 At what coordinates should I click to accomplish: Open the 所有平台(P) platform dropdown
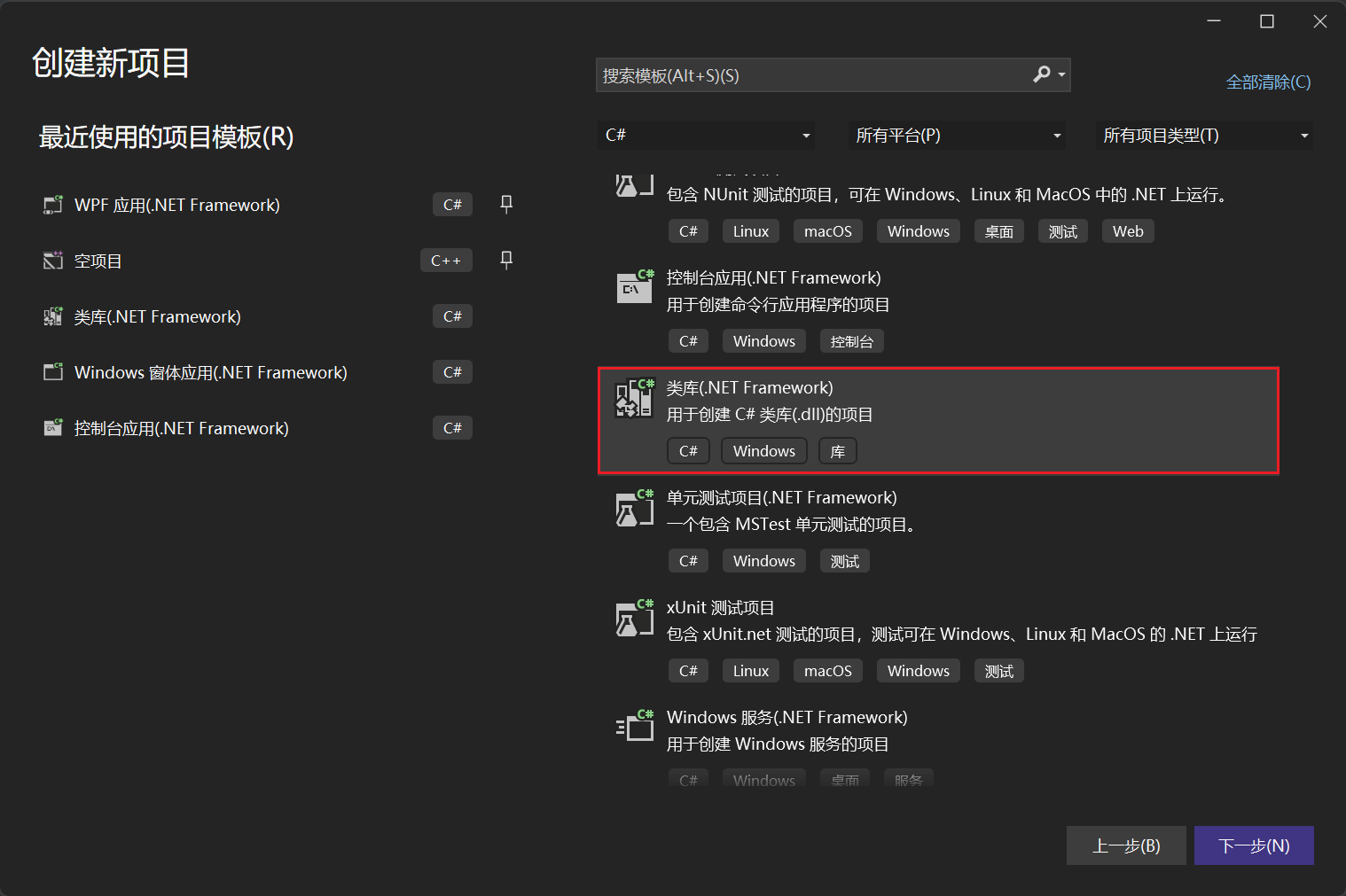pos(957,135)
